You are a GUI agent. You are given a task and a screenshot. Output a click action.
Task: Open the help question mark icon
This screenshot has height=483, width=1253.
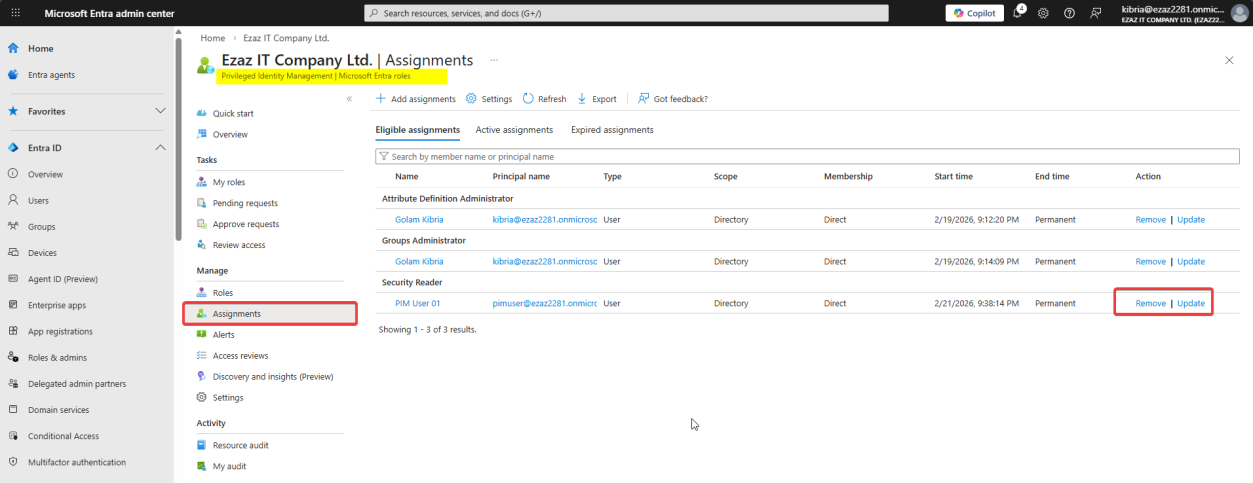click(x=1069, y=13)
